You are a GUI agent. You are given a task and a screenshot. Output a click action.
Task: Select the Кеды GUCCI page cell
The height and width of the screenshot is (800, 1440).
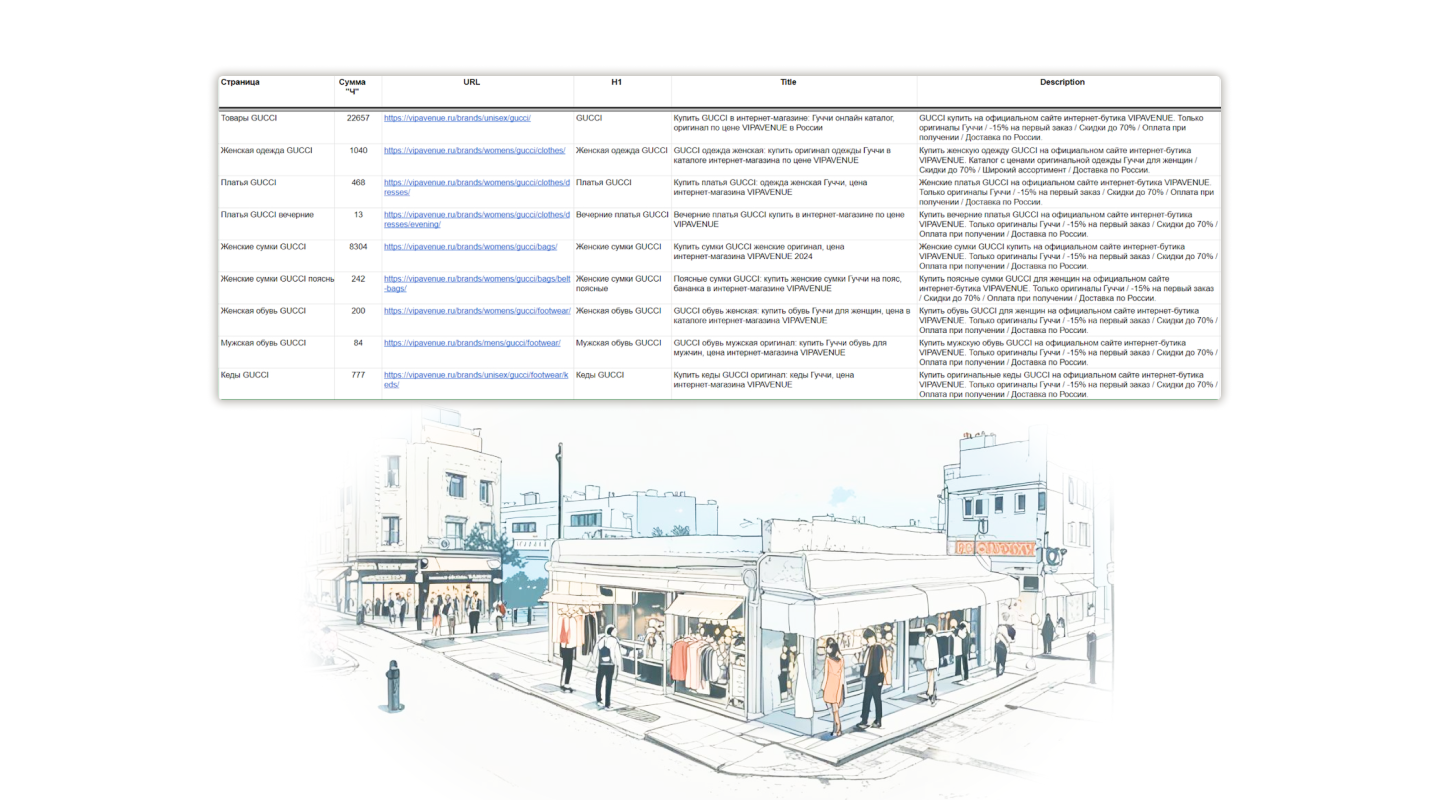point(245,374)
